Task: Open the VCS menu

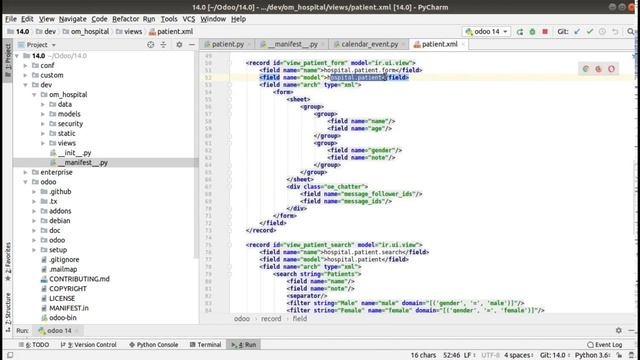Action: click(x=189, y=19)
